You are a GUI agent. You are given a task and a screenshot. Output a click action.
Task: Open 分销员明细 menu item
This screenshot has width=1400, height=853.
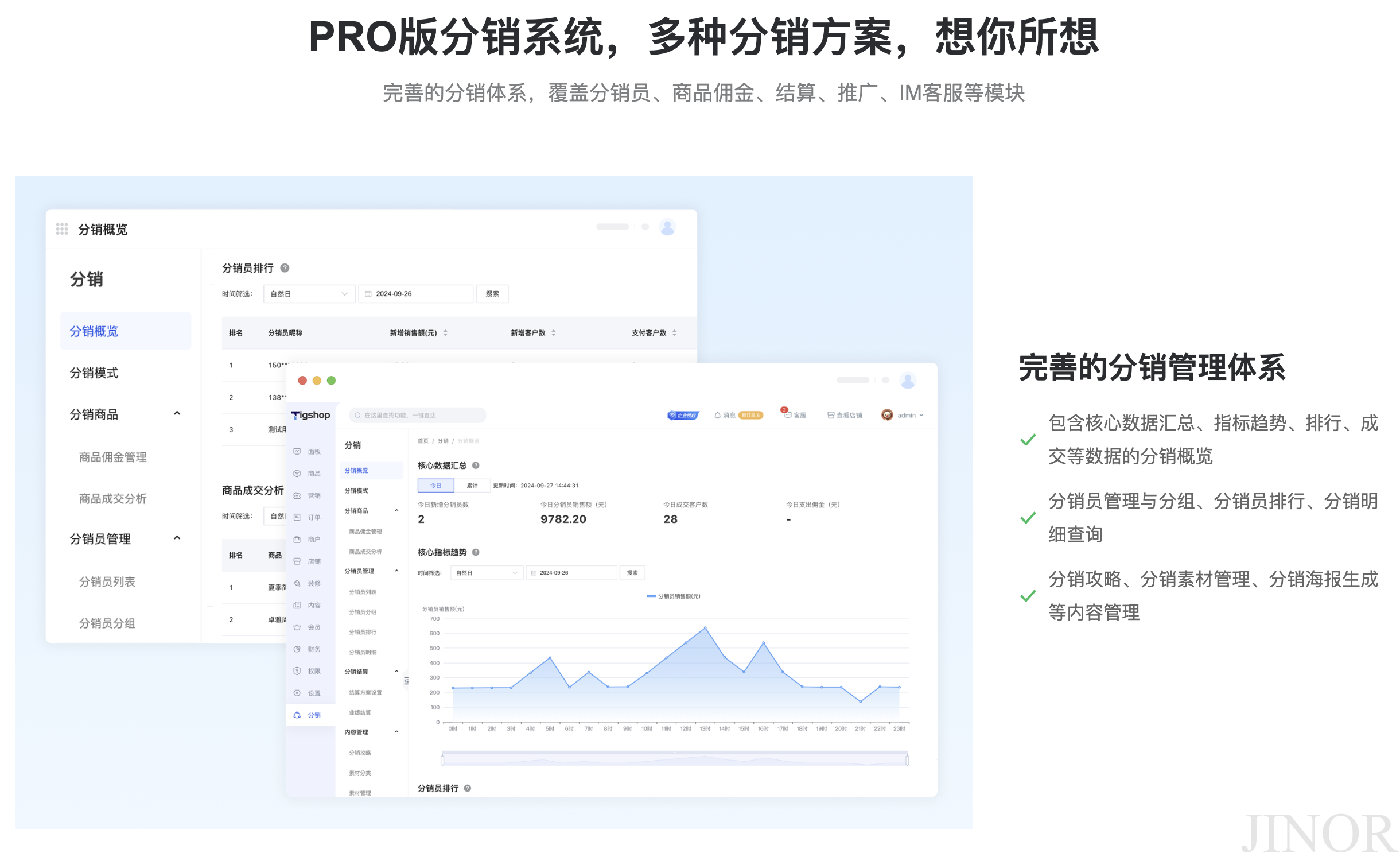click(x=363, y=652)
